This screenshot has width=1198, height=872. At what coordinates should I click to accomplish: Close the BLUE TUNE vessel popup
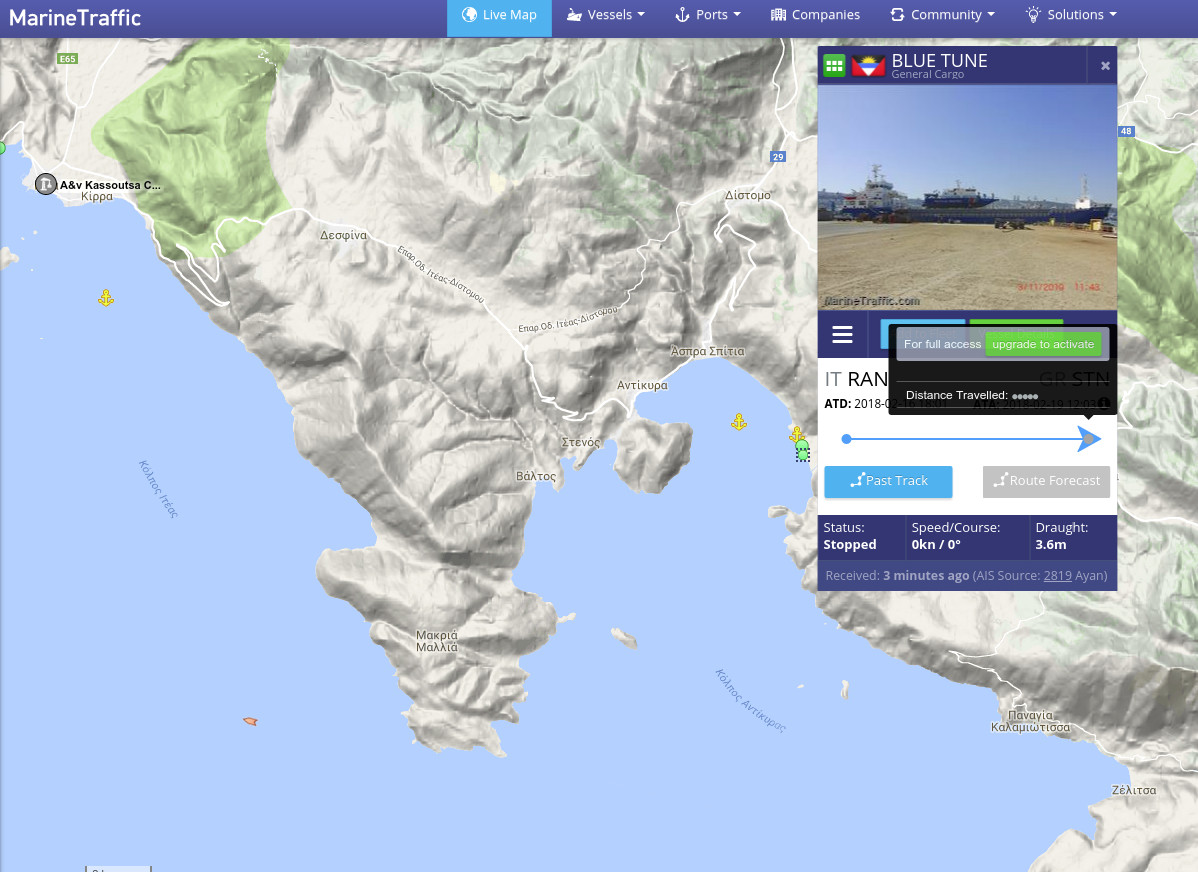(x=1105, y=66)
